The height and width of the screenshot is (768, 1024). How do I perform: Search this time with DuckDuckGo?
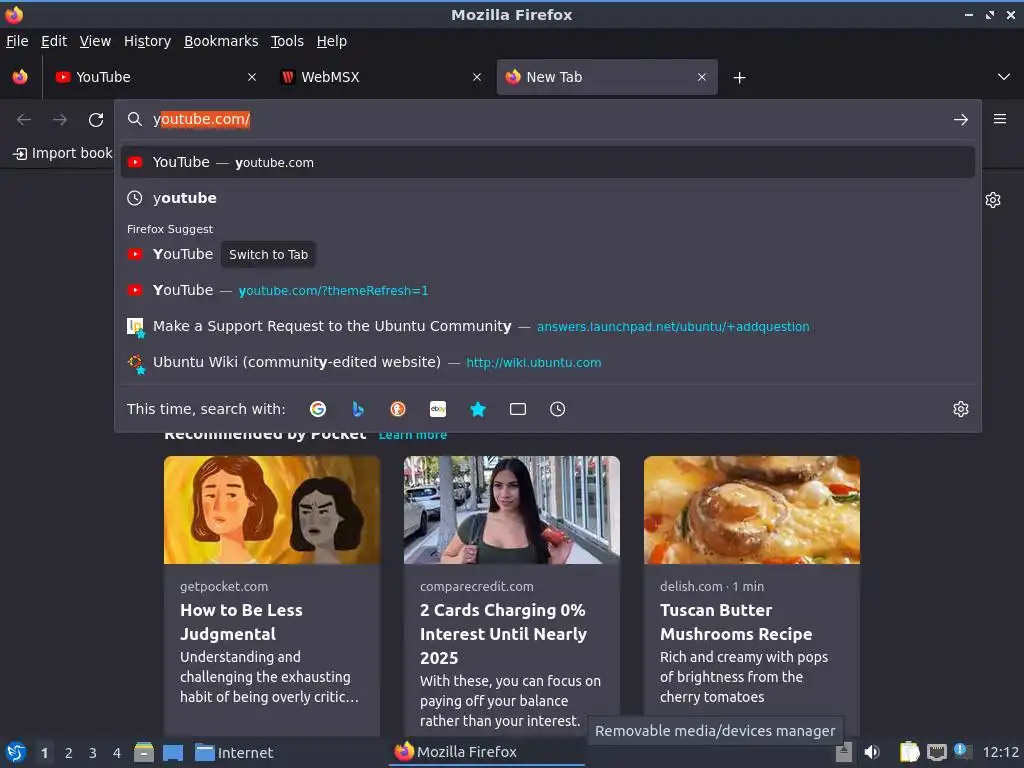pyautogui.click(x=398, y=409)
